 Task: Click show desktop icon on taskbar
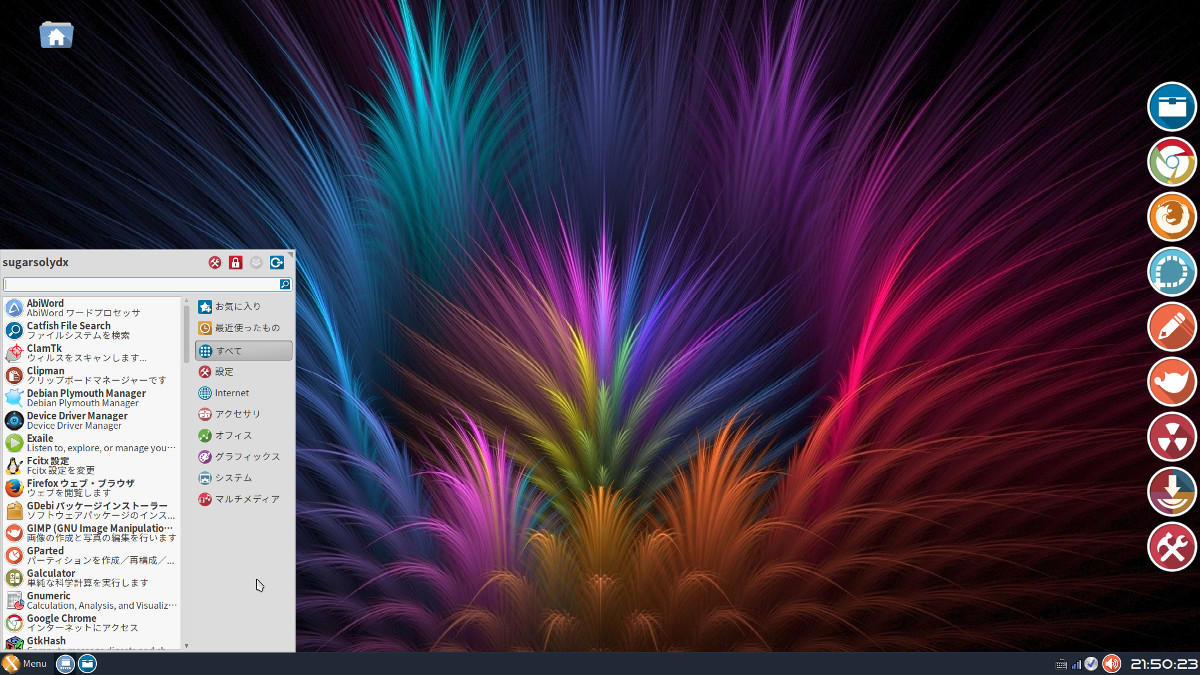[65, 663]
